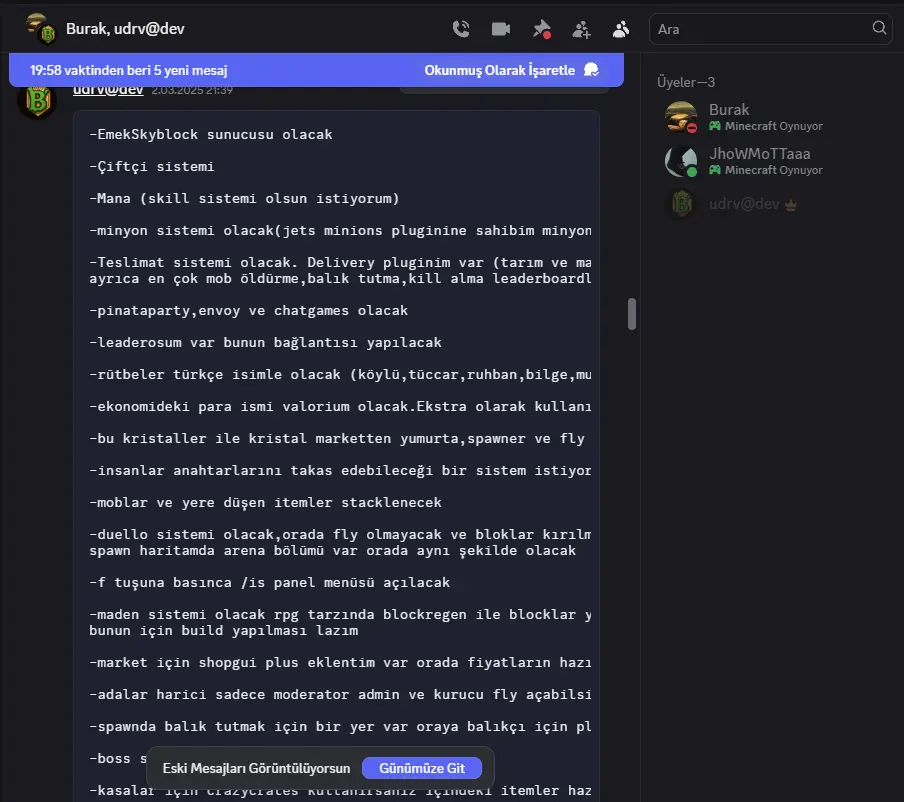Viewport: 904px width, 802px height.
Task: Click the line starting "-market için shopgui"
Action: tap(340, 662)
